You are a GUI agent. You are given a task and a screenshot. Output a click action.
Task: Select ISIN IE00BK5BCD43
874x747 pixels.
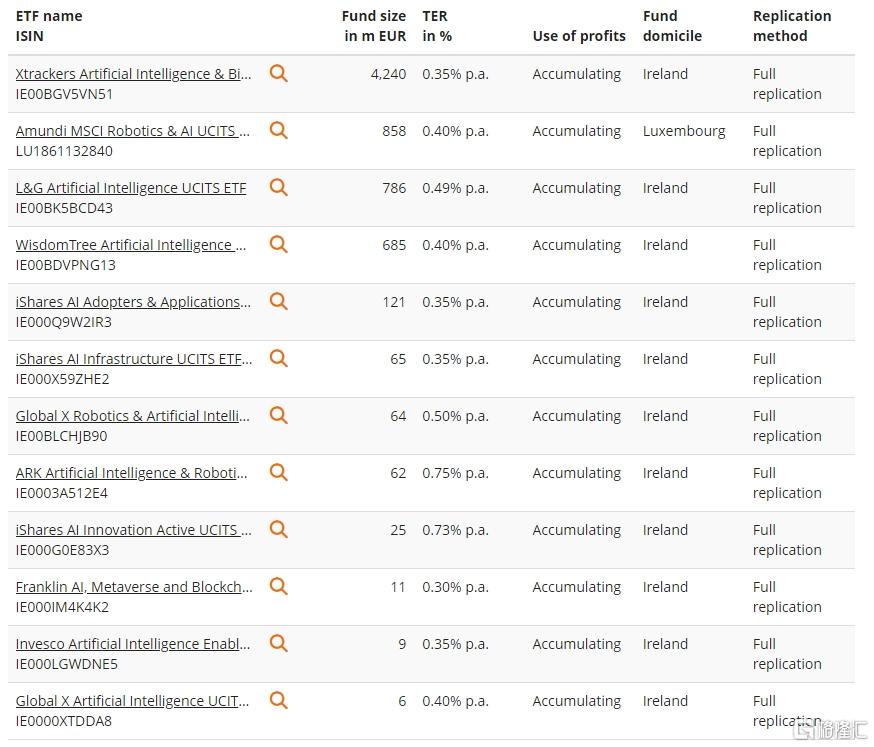[x=64, y=208]
